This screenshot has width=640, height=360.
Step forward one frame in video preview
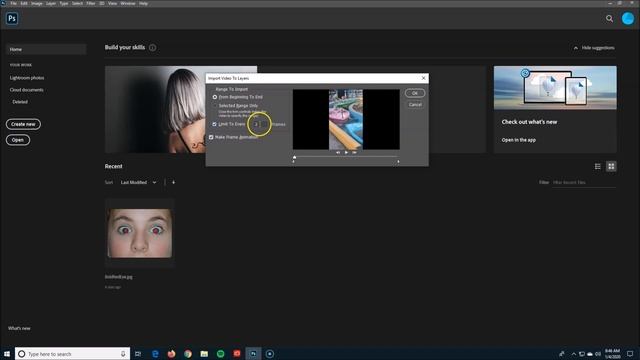point(354,152)
